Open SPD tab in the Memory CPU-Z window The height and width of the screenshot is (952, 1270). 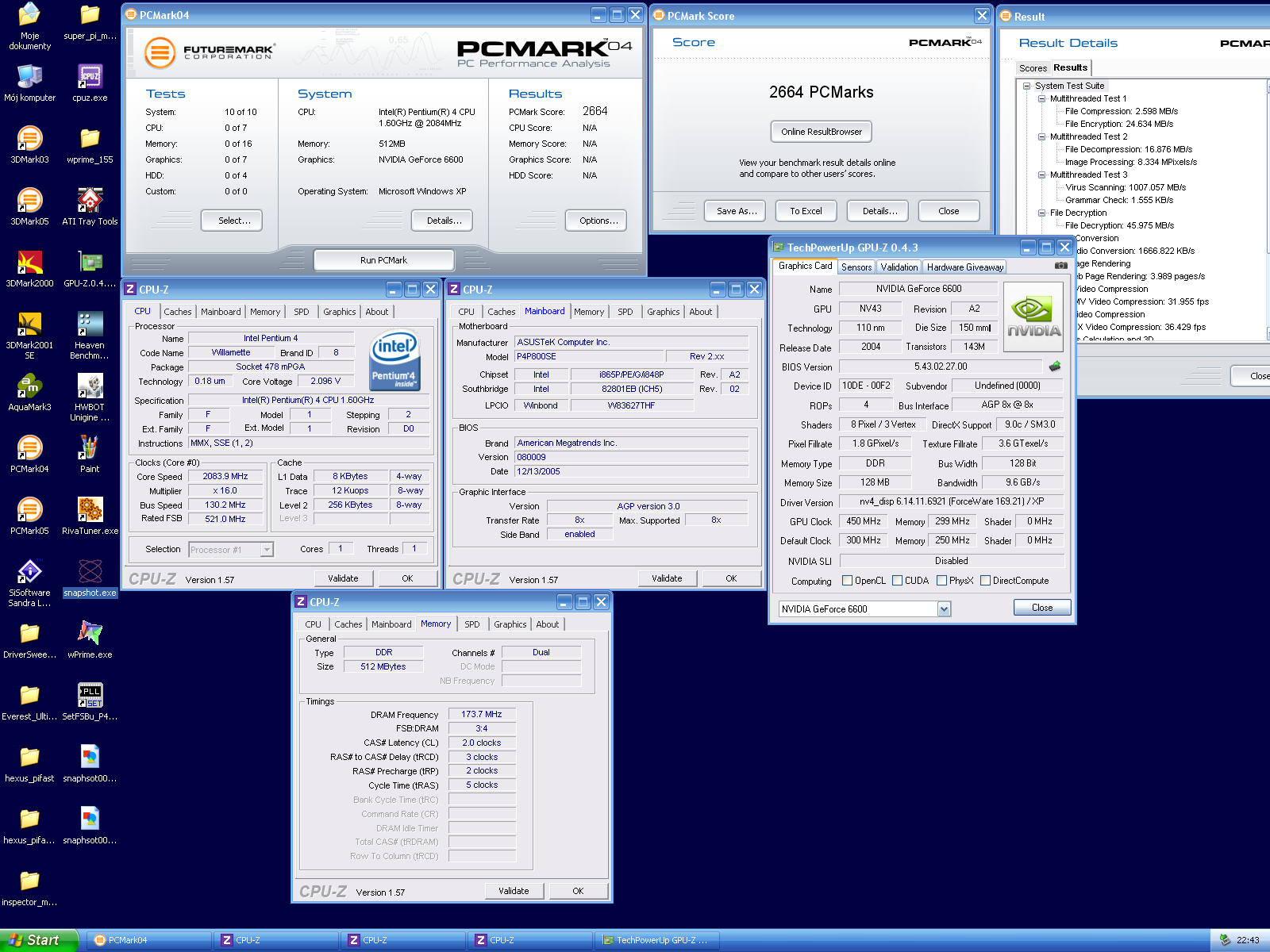[472, 624]
